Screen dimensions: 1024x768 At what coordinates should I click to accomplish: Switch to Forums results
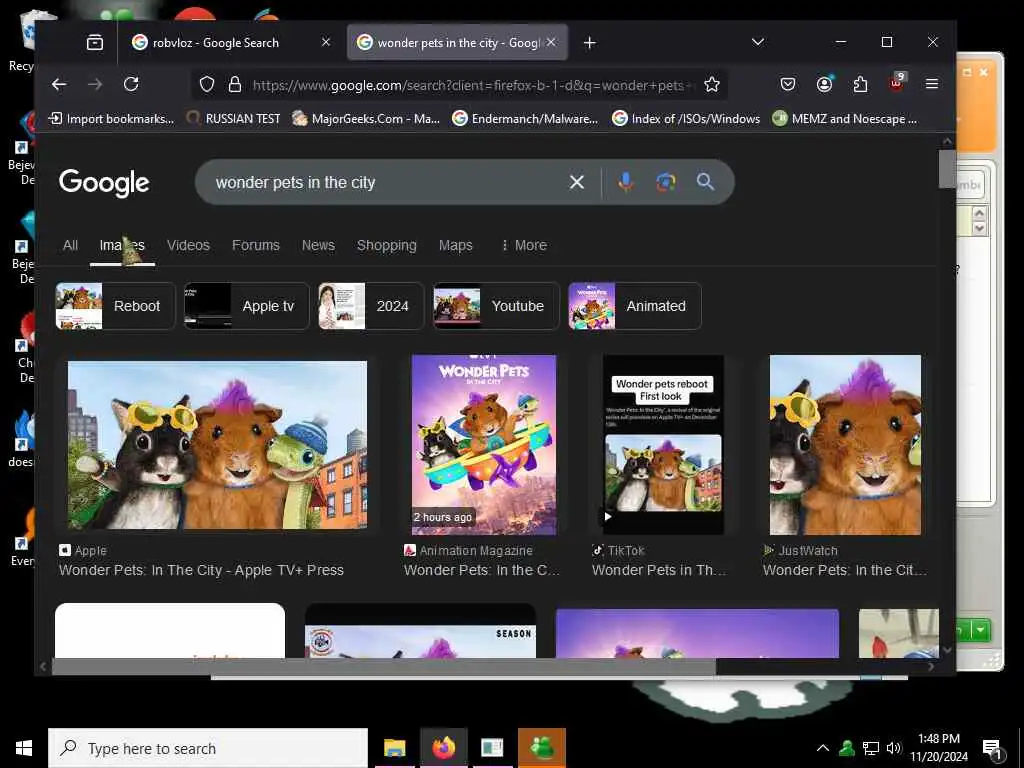256,246
